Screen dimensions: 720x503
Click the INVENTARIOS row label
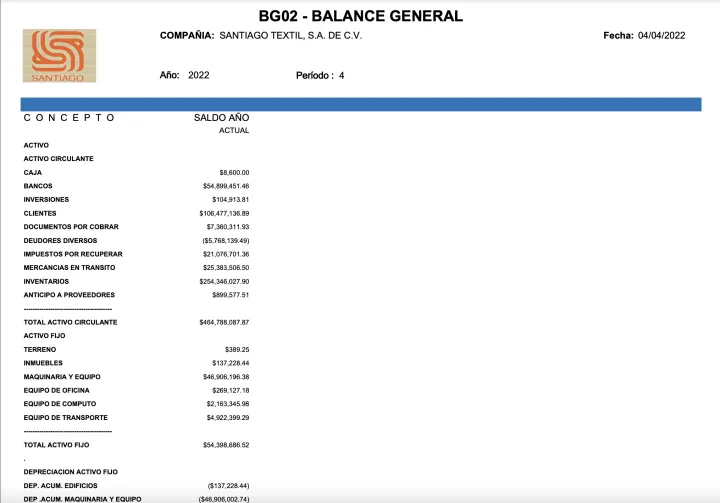(46, 281)
